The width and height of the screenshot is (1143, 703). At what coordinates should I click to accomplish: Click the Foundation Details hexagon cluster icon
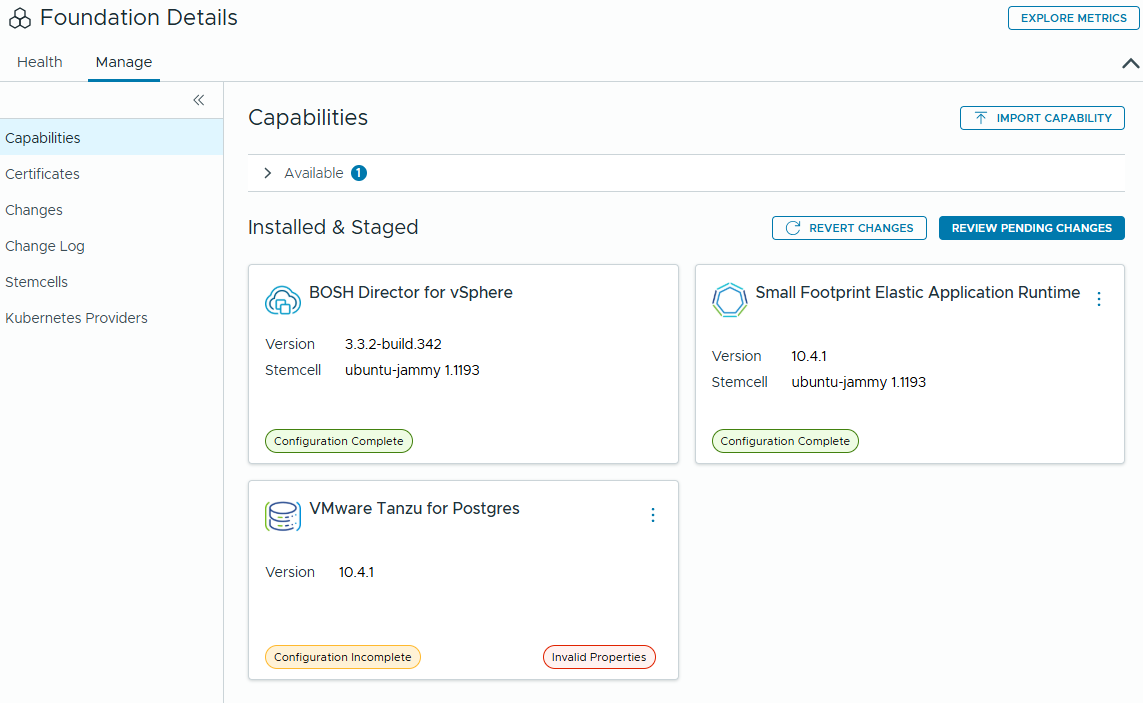[20, 18]
